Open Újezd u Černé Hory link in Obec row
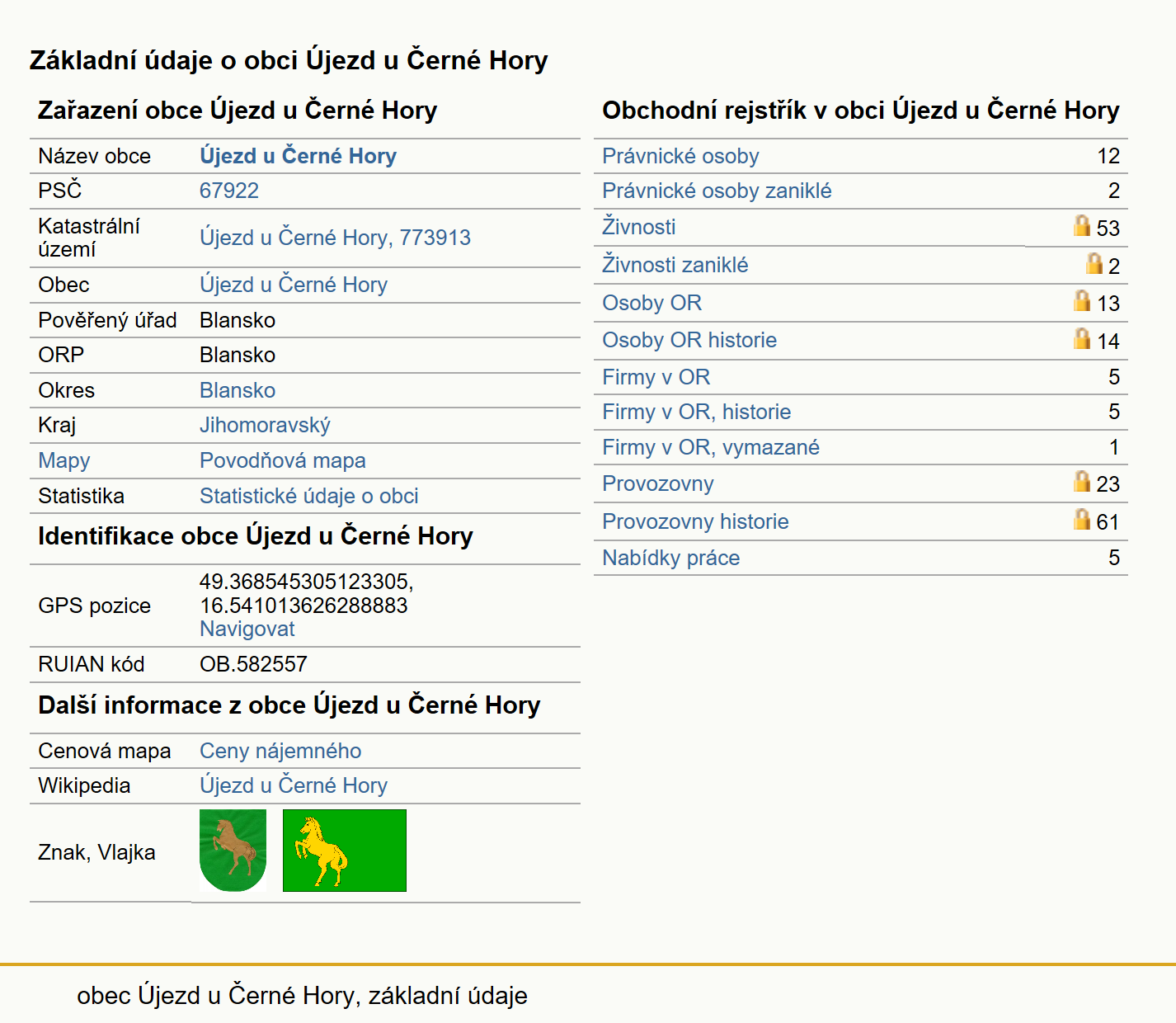This screenshot has width=1176, height=1023. (294, 285)
